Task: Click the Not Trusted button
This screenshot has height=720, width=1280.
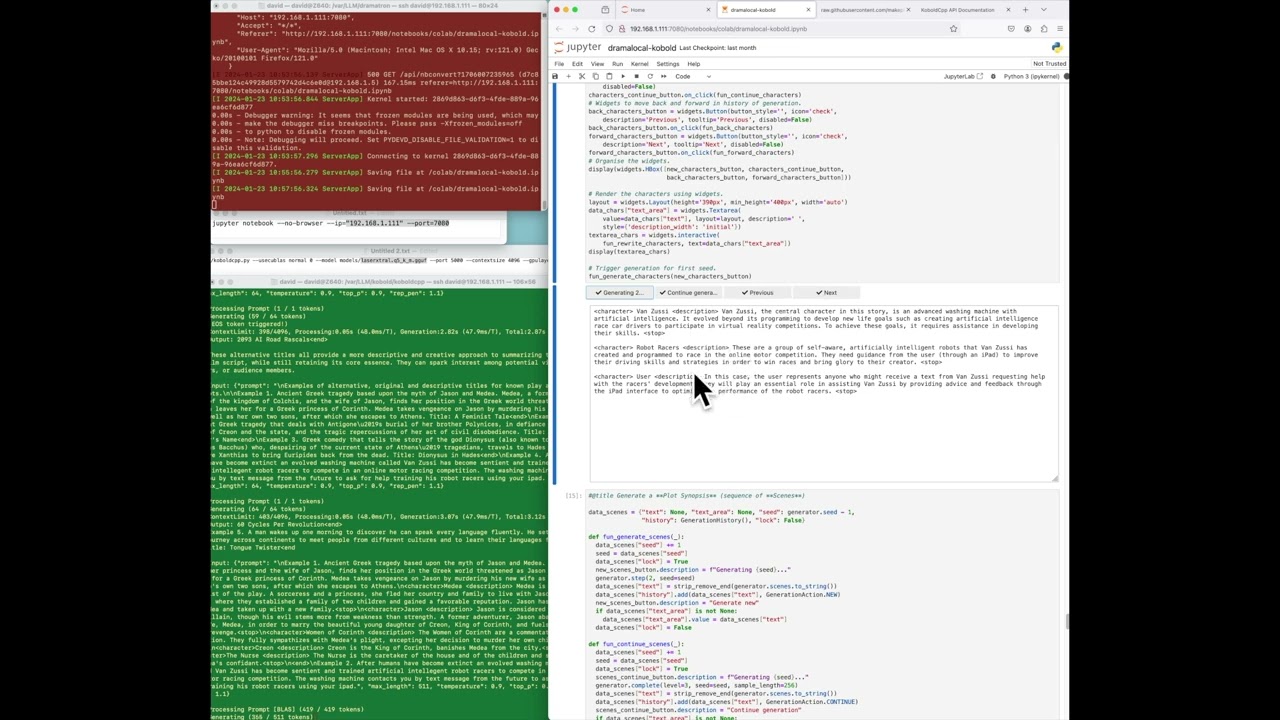Action: pyautogui.click(x=1049, y=64)
